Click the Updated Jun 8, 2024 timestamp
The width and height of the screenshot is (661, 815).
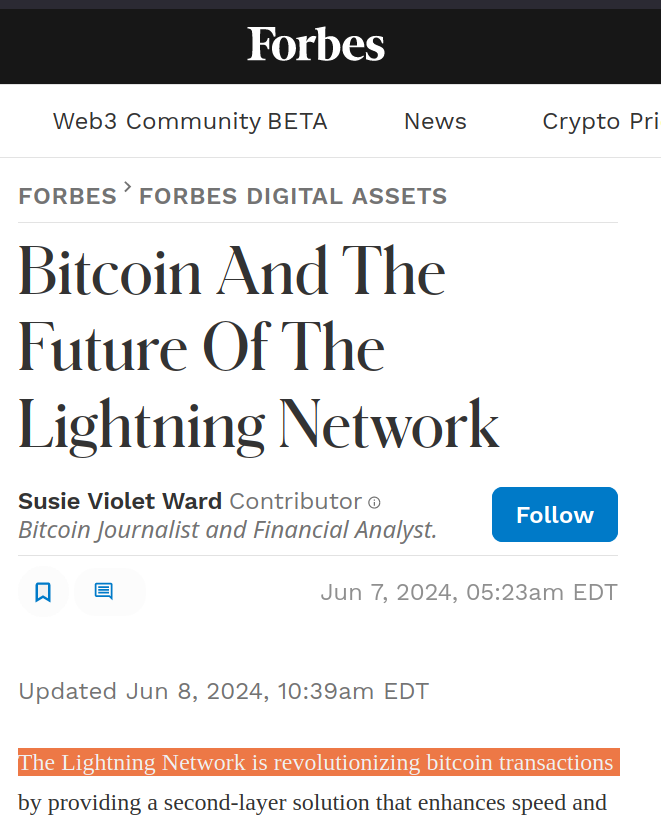point(223,691)
